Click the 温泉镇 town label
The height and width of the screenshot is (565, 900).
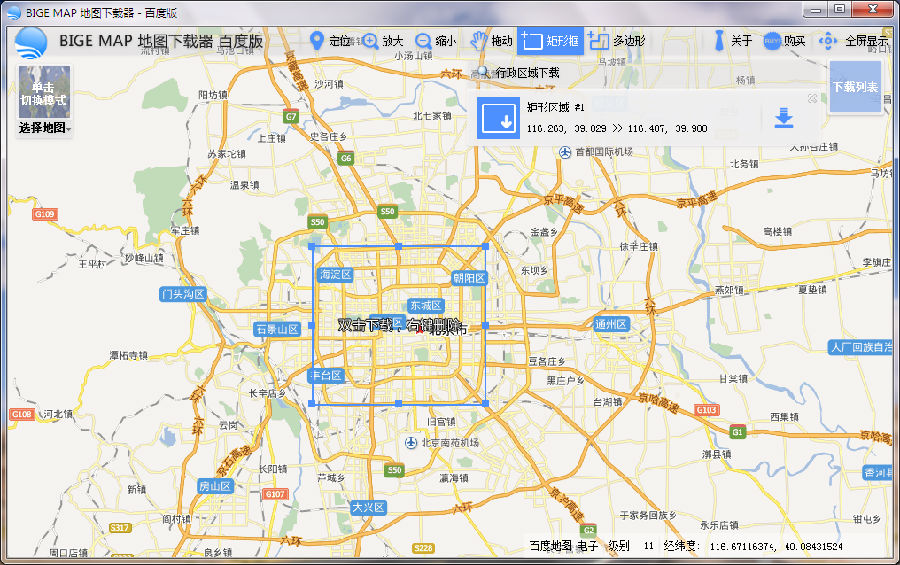pos(245,185)
